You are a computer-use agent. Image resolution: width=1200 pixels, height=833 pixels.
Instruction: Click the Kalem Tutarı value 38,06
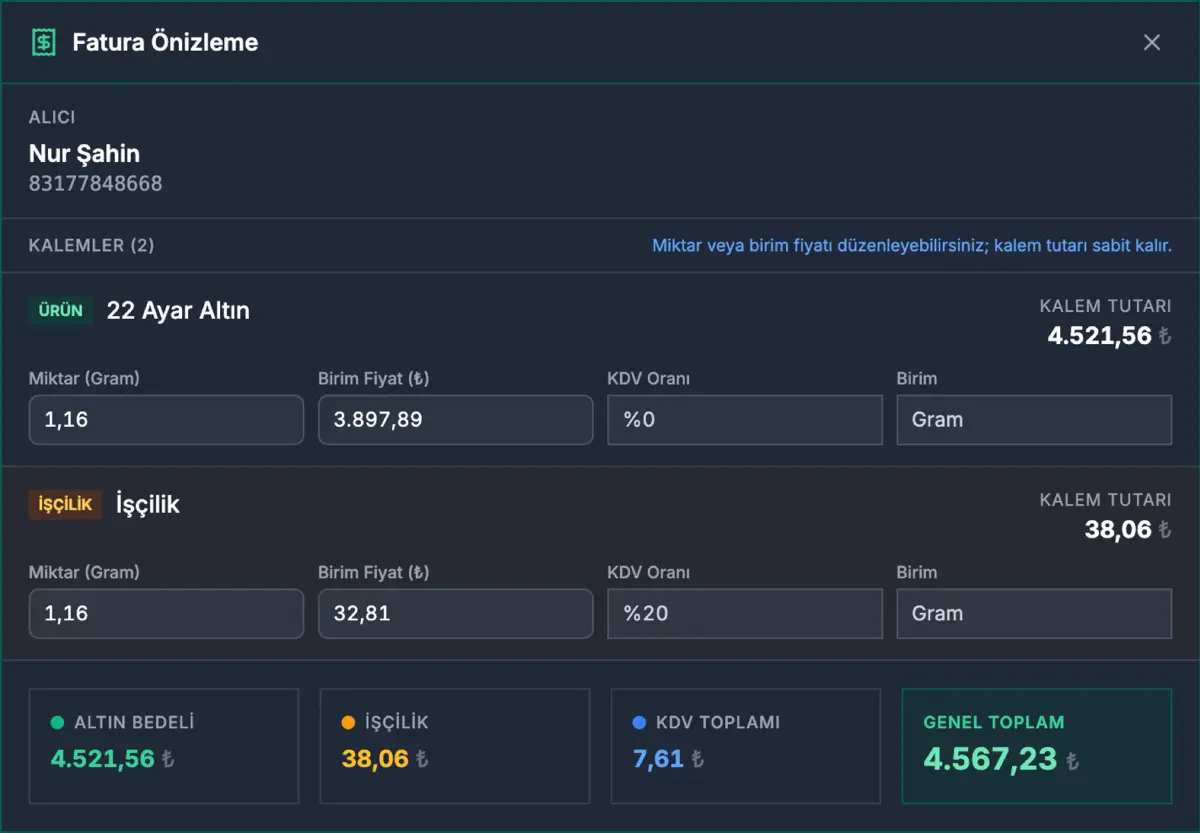point(1119,530)
